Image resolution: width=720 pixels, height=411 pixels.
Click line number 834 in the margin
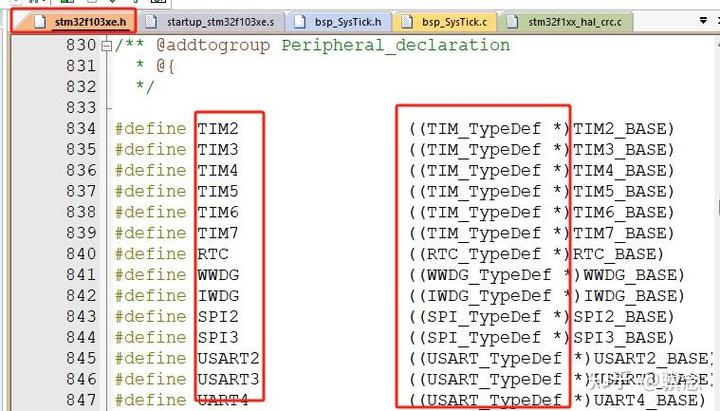click(x=81, y=129)
